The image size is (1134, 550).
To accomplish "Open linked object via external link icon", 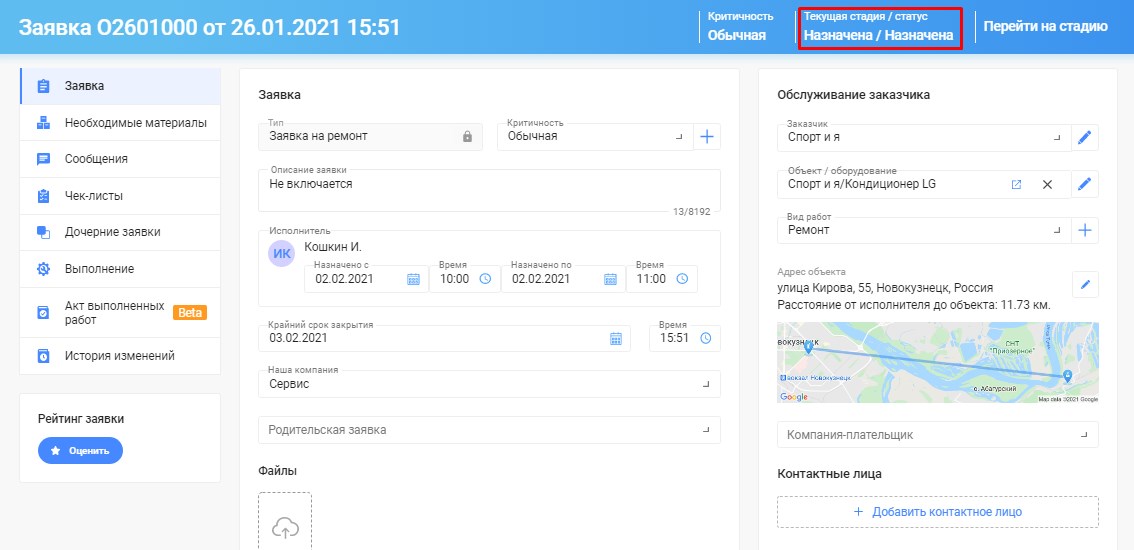I will tap(1016, 185).
